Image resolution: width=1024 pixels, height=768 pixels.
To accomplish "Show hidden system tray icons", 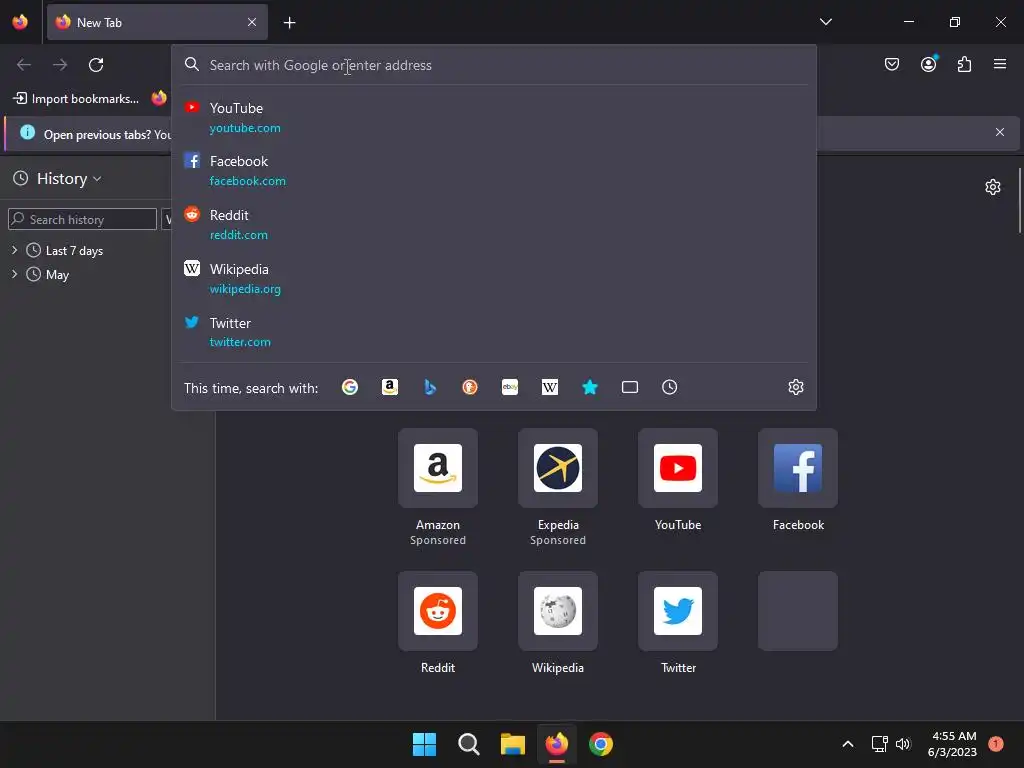I will click(x=848, y=744).
